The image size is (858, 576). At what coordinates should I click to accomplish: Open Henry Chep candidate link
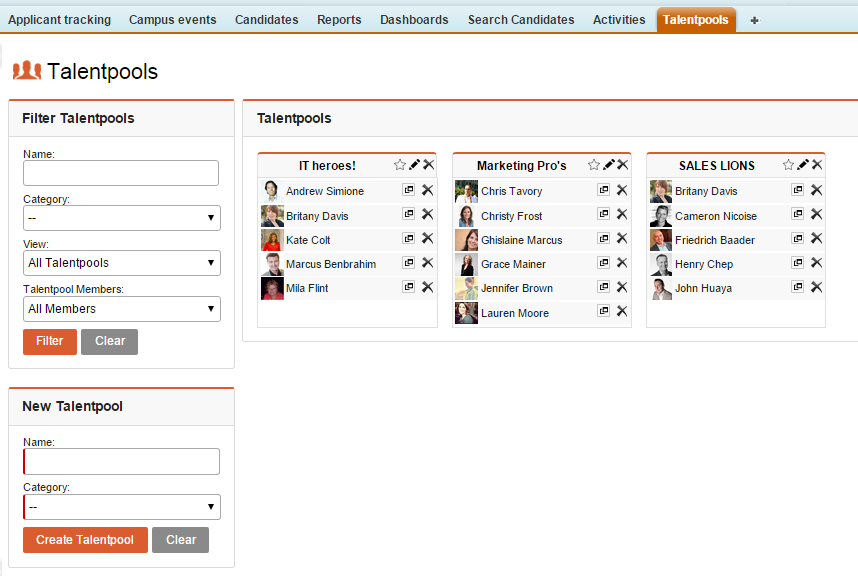tap(704, 264)
